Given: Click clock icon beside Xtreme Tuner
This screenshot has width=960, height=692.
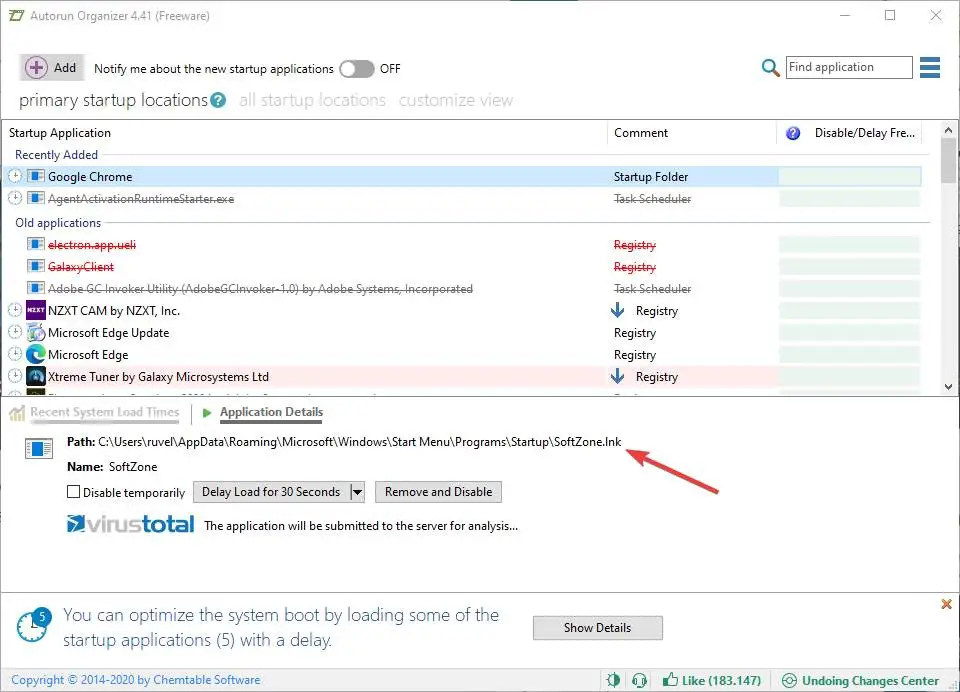Looking at the screenshot, I should pyautogui.click(x=15, y=377).
